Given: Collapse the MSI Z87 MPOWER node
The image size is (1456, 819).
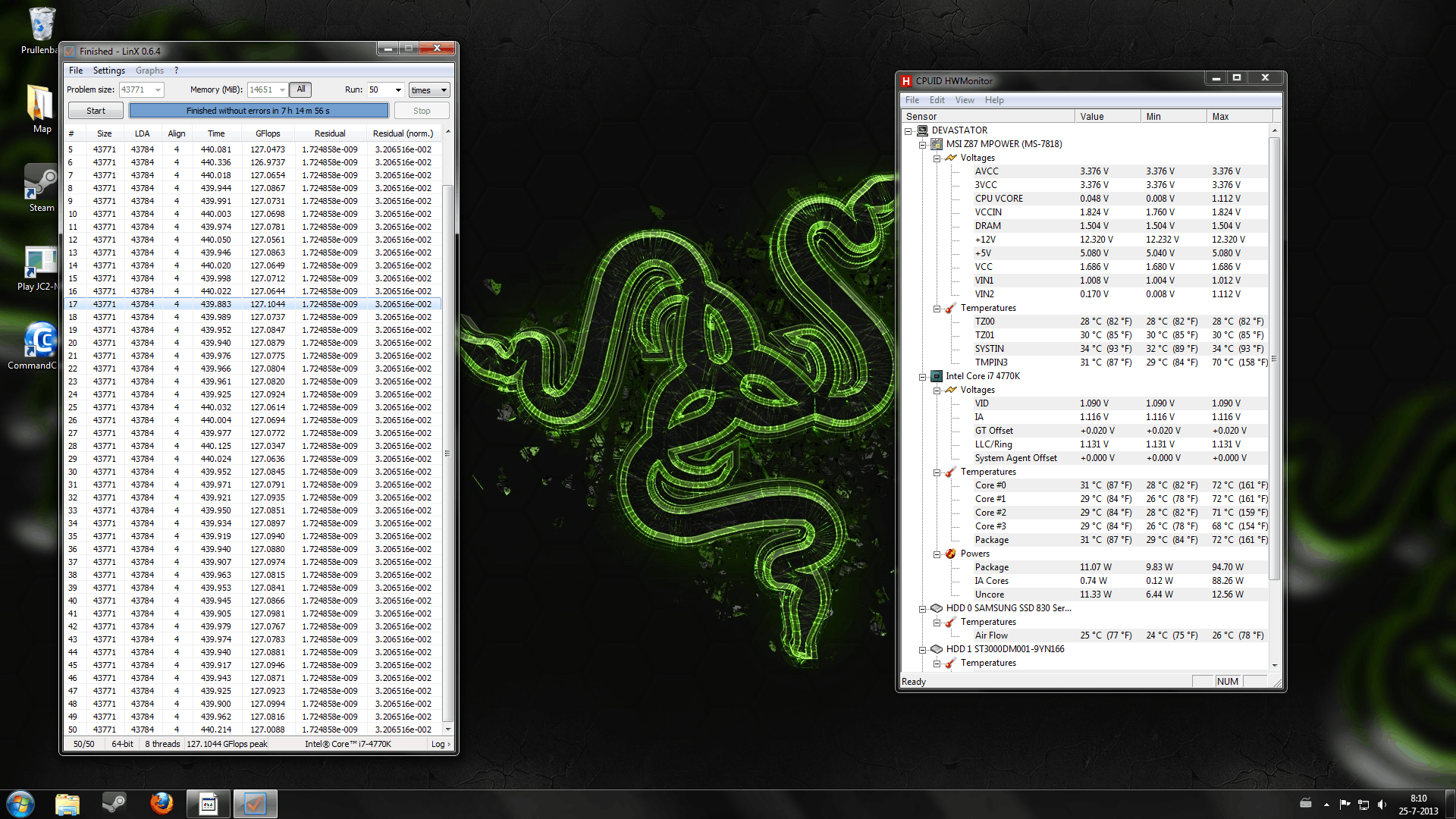Looking at the screenshot, I should tap(922, 144).
